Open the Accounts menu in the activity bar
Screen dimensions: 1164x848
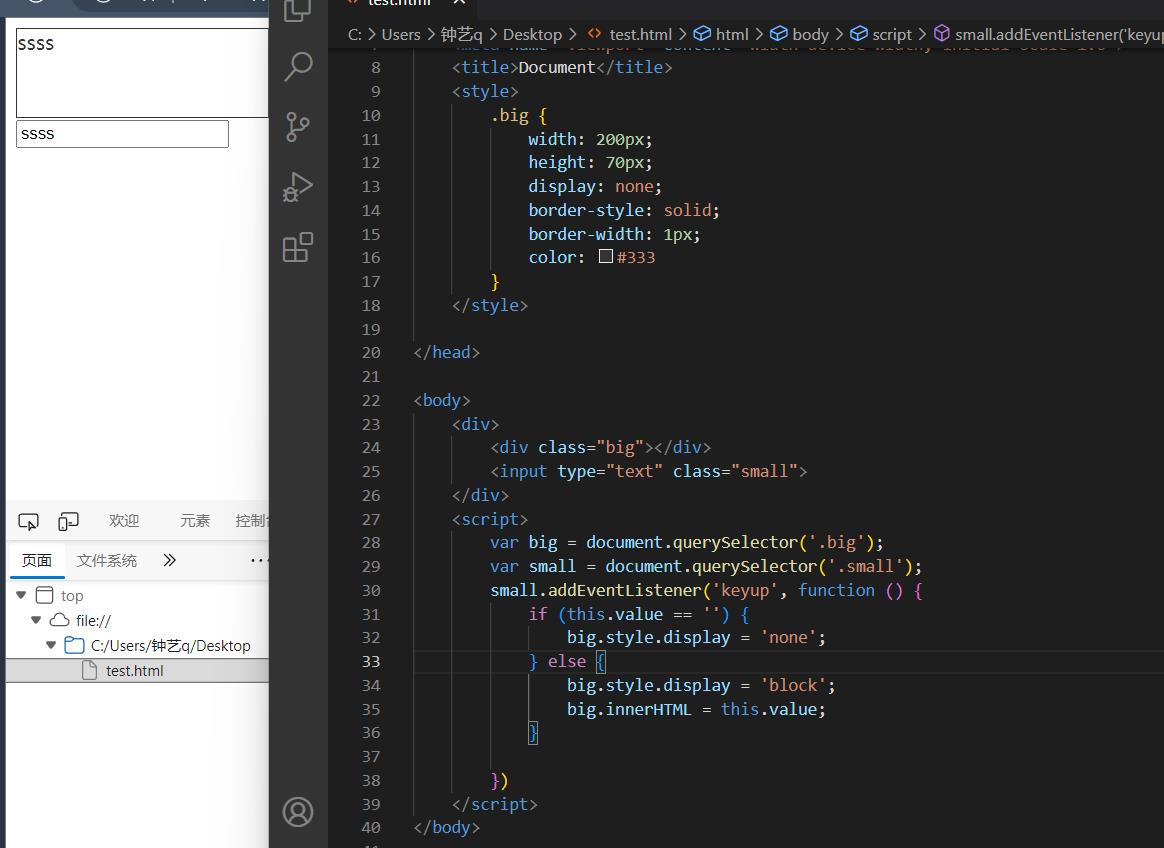click(297, 812)
